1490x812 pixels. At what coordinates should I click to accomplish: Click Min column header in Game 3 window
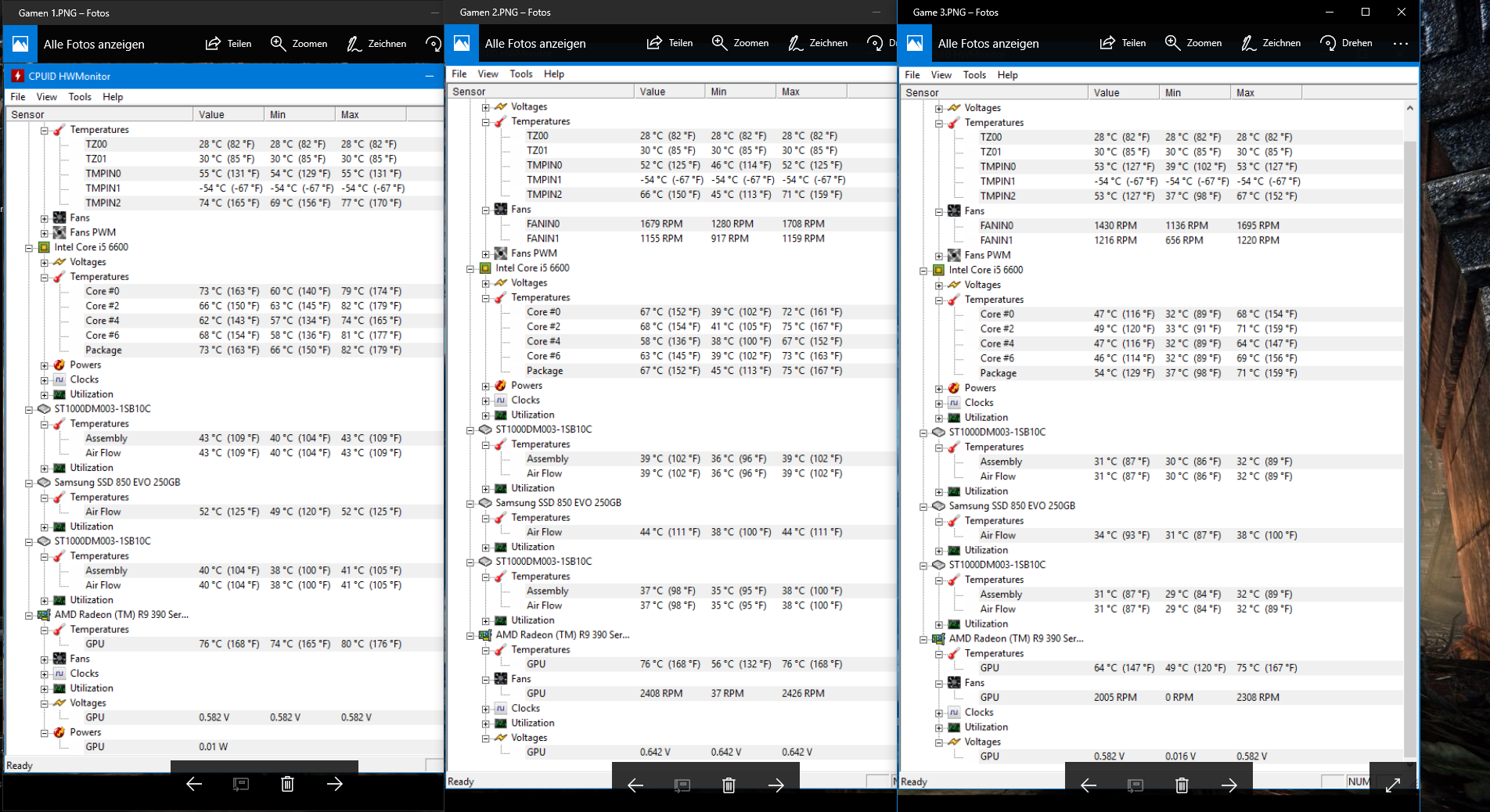point(1195,92)
